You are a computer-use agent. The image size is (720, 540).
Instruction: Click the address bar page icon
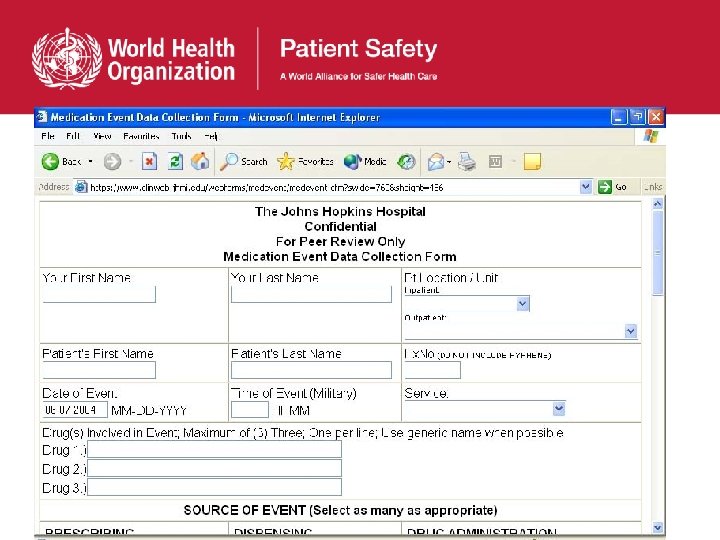pyautogui.click(x=81, y=187)
